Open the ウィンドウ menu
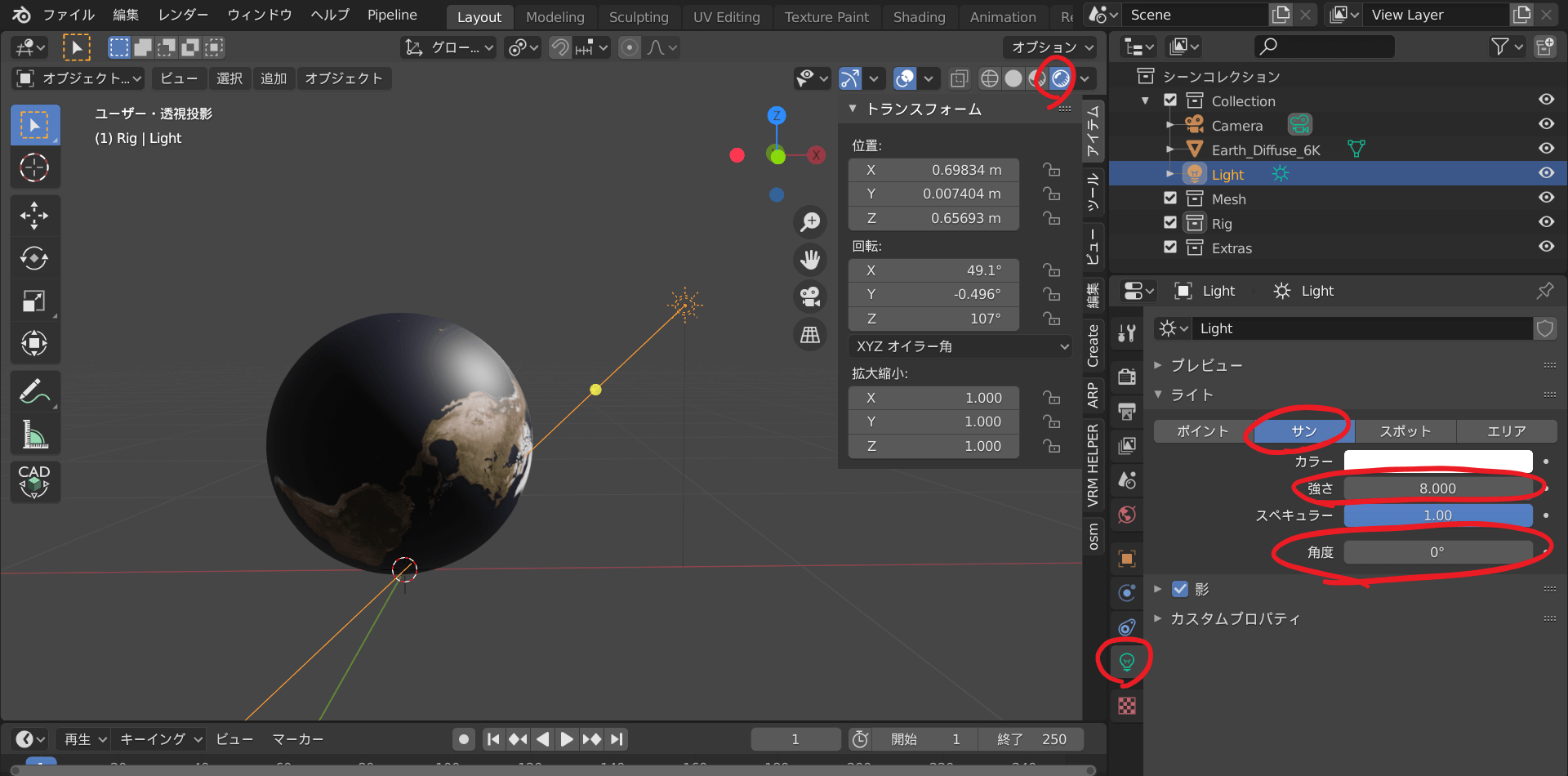The height and width of the screenshot is (776, 1568). [260, 15]
